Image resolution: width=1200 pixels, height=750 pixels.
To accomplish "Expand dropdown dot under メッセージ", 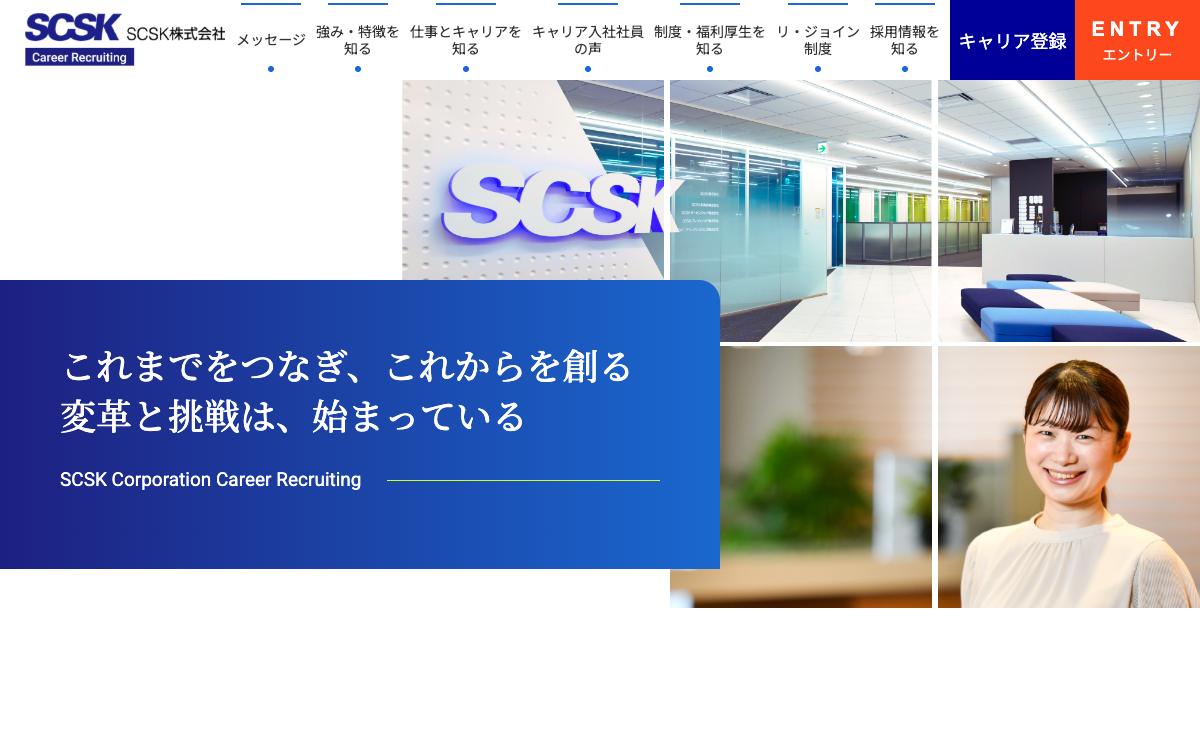I will coord(271,69).
